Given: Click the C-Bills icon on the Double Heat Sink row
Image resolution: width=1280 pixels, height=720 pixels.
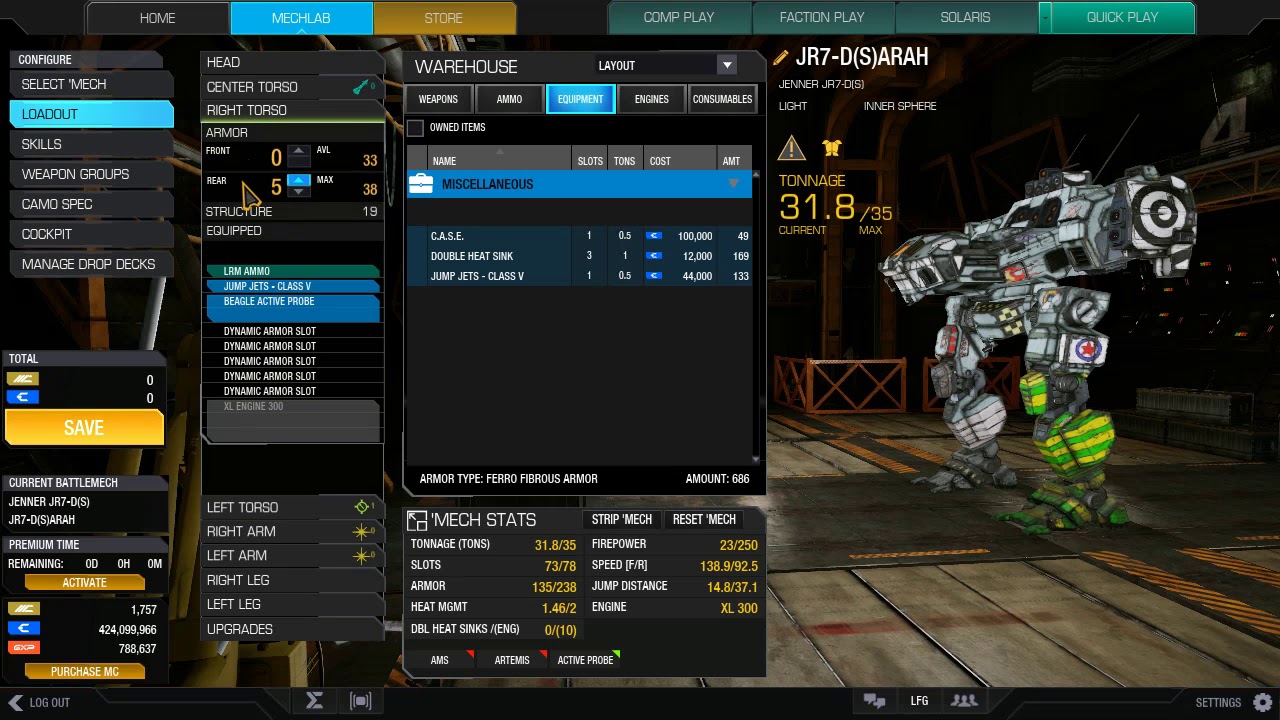Looking at the screenshot, I should [x=654, y=256].
